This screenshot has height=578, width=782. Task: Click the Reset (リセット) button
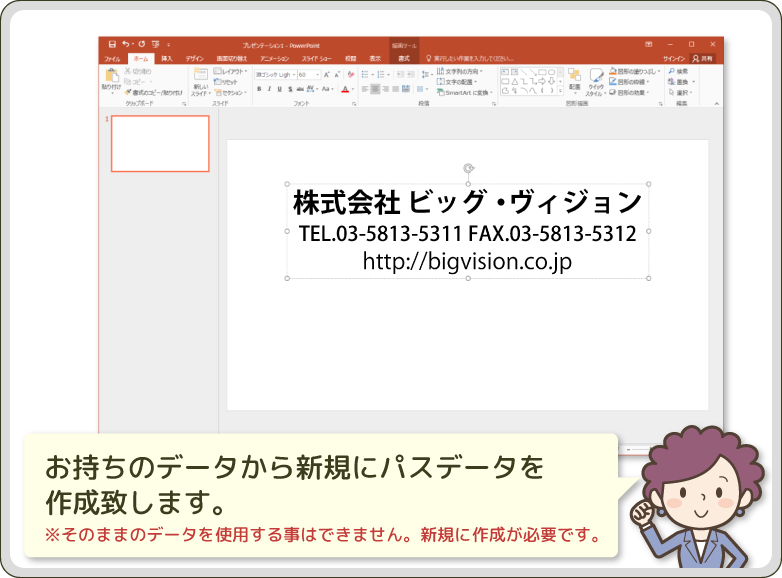226,82
